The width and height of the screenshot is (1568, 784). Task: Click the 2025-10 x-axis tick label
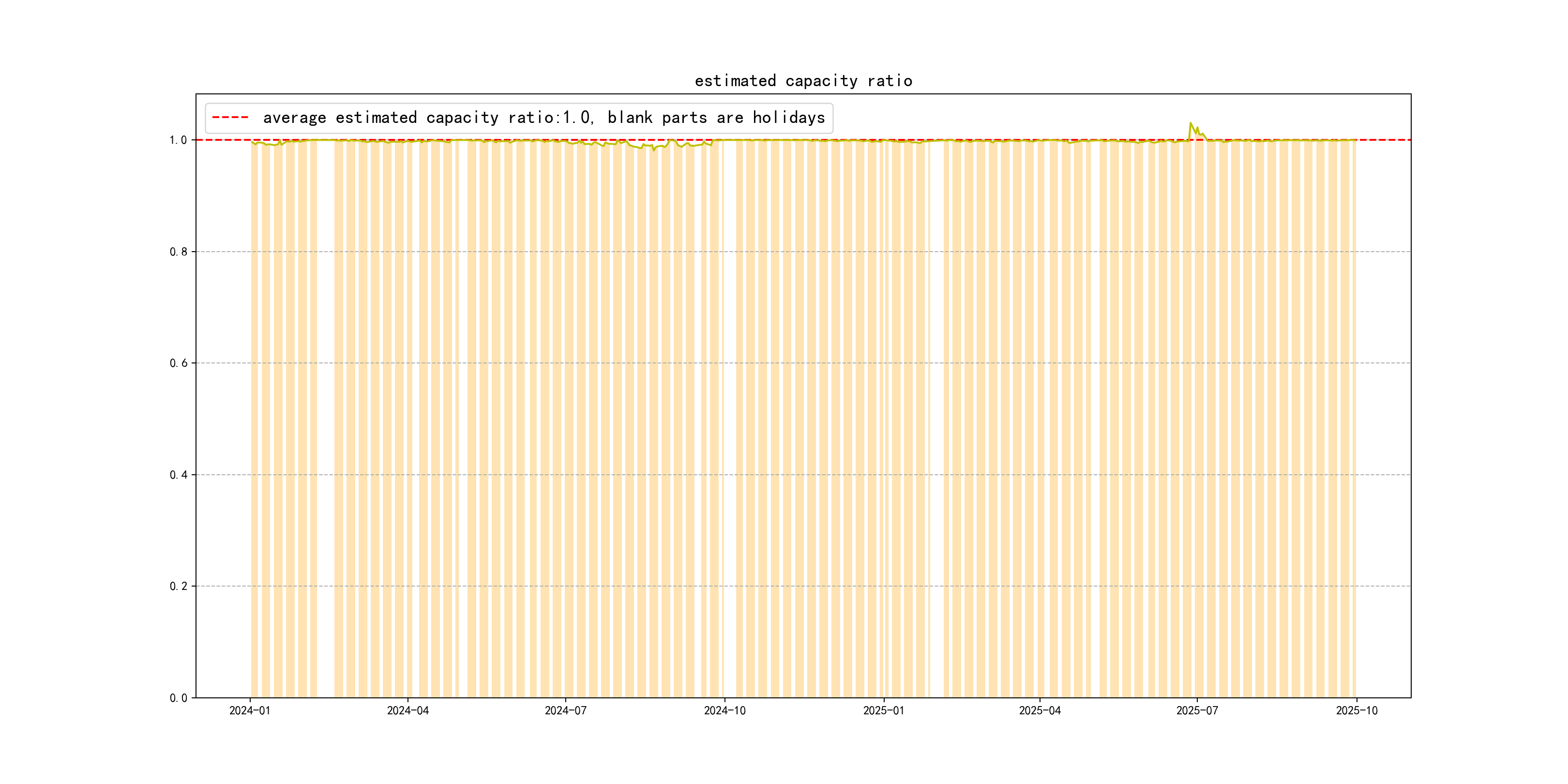click(x=1356, y=710)
